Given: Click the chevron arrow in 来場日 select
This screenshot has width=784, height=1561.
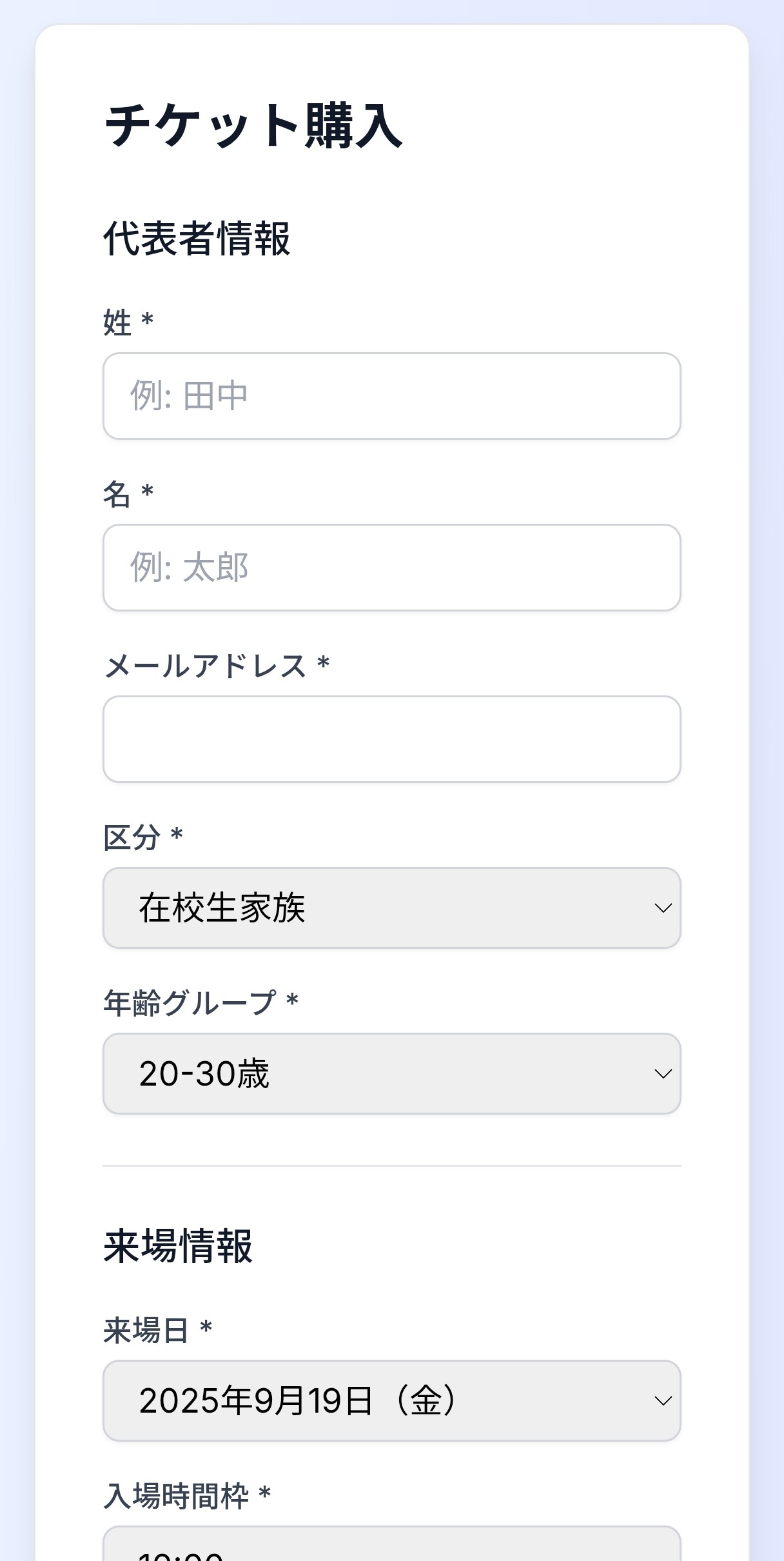Looking at the screenshot, I should [663, 1401].
